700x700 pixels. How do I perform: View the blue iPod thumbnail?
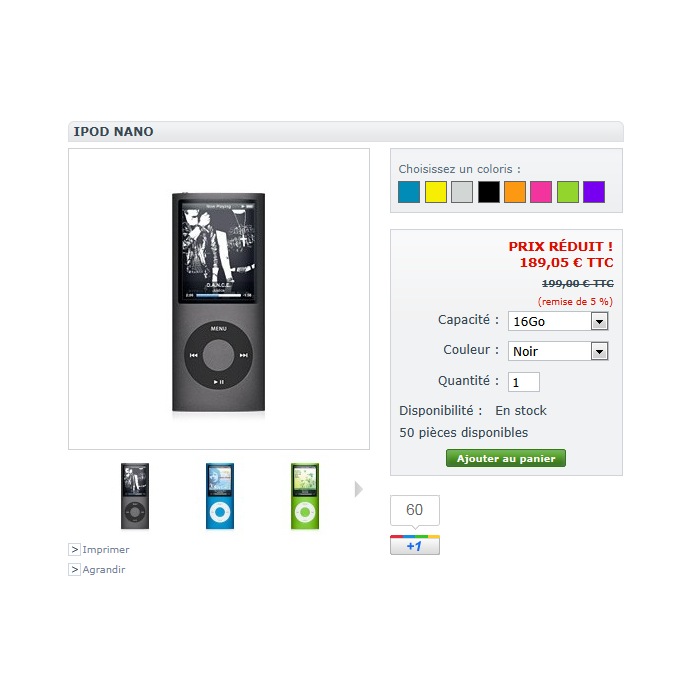click(x=220, y=496)
